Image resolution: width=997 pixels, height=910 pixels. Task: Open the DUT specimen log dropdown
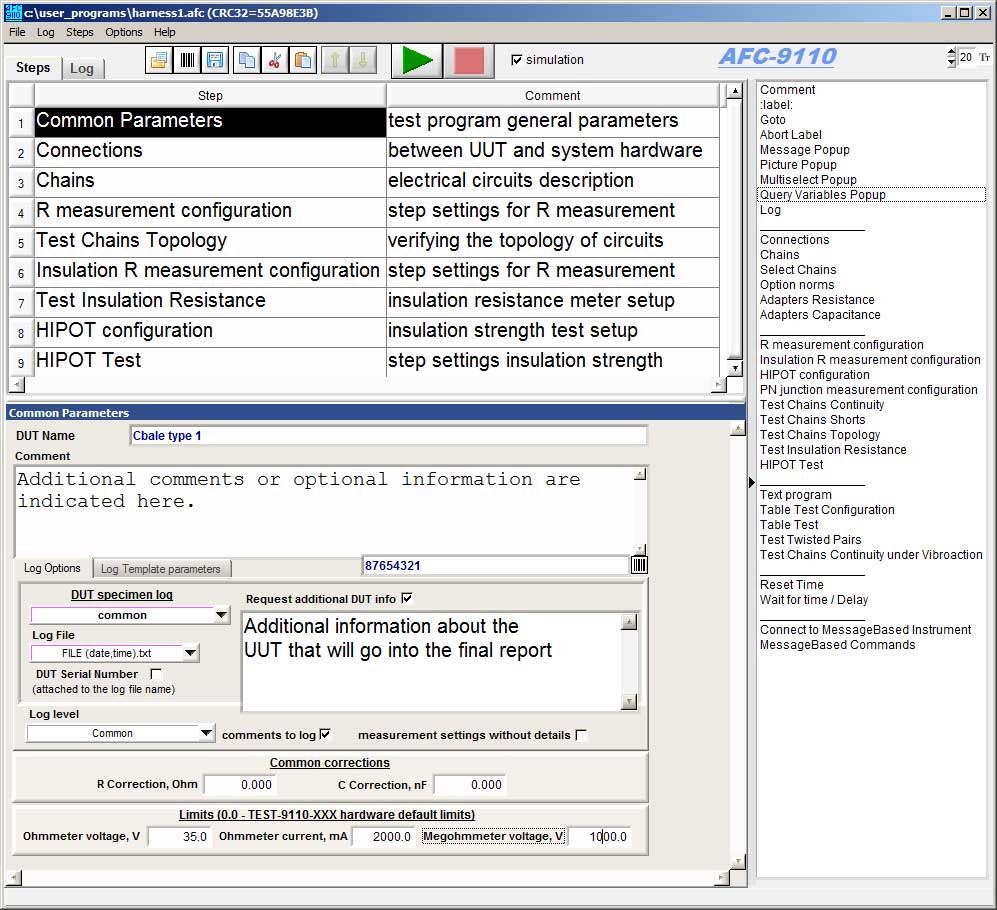click(x=221, y=615)
